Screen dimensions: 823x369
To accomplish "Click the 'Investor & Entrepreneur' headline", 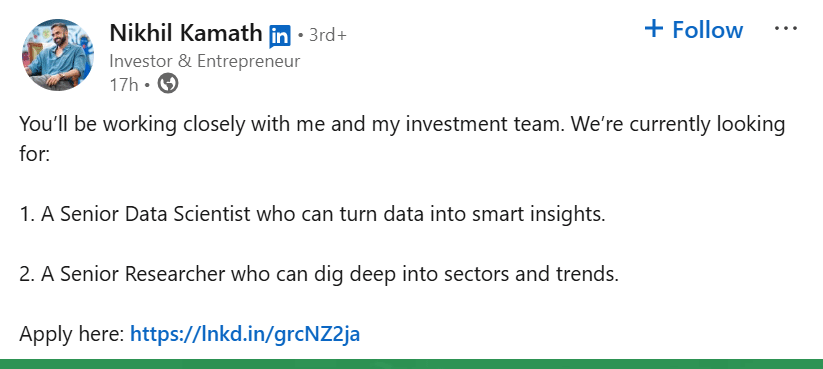I will point(205,61).
